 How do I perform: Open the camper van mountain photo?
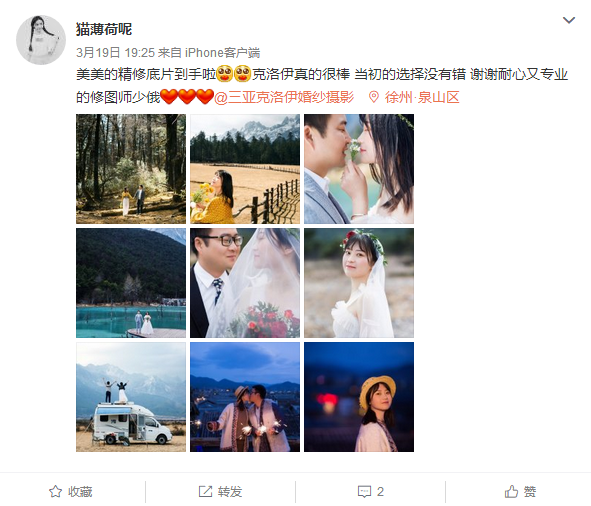[x=131, y=397]
